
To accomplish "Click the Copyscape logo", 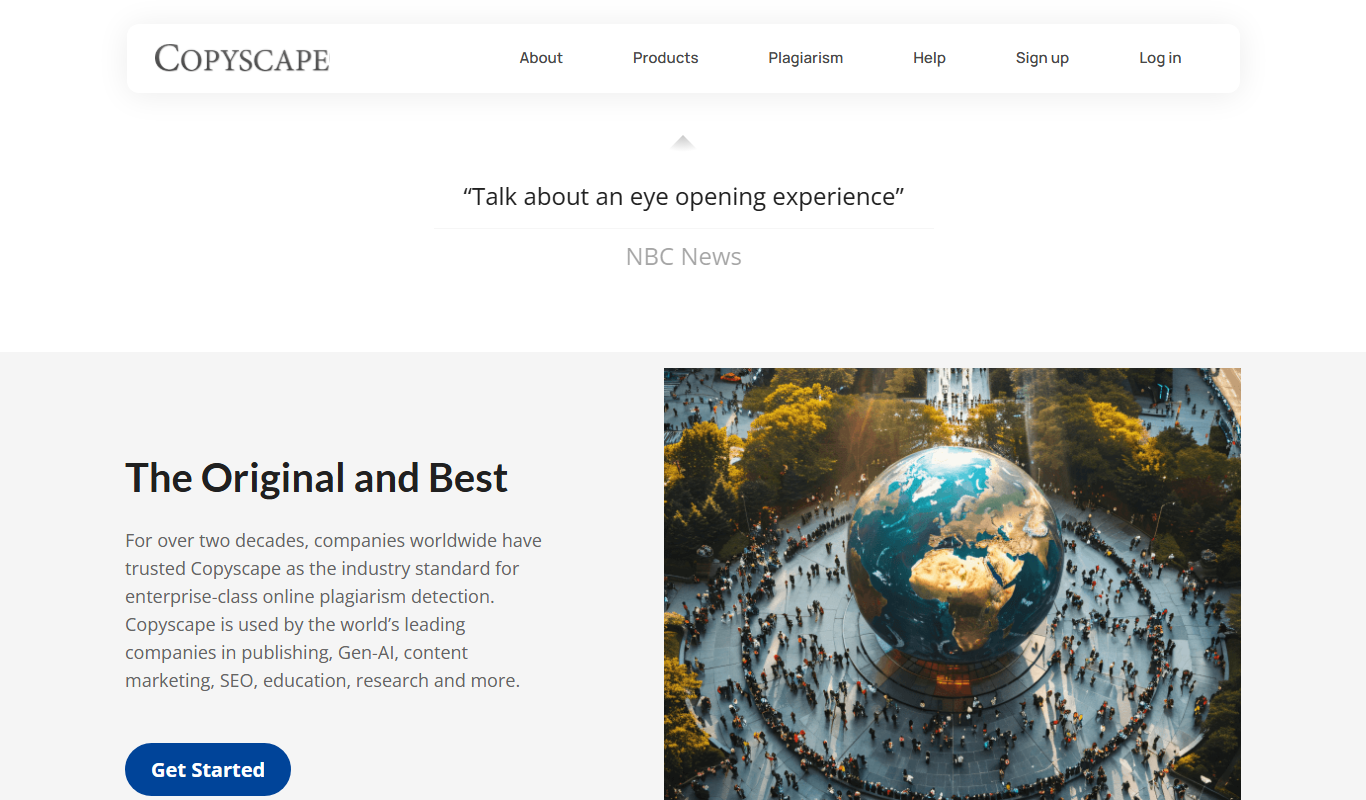I will click(x=242, y=58).
